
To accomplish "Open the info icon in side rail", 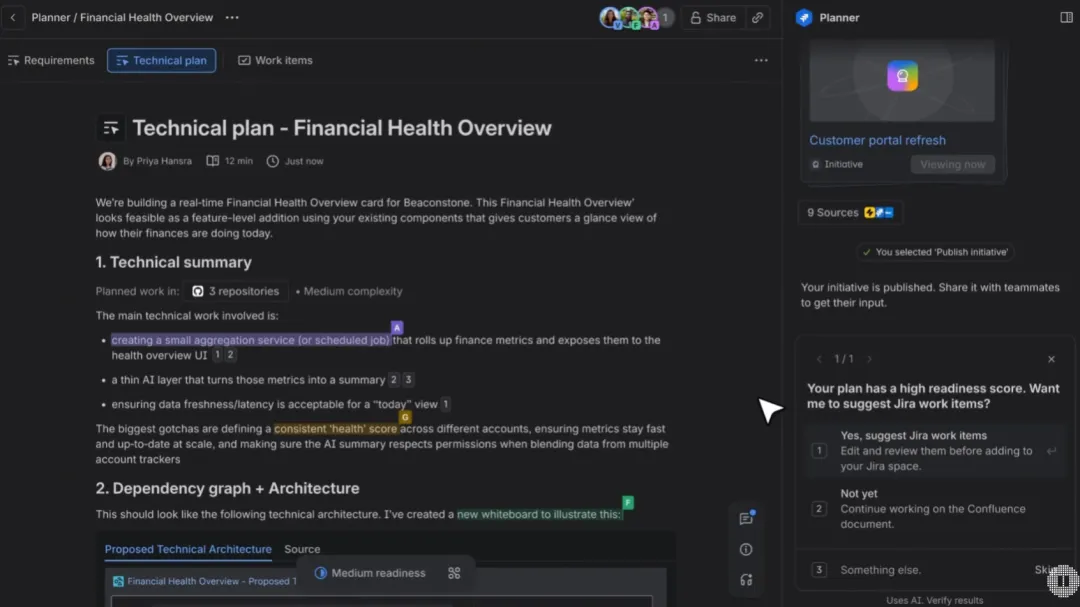I will click(x=746, y=550).
